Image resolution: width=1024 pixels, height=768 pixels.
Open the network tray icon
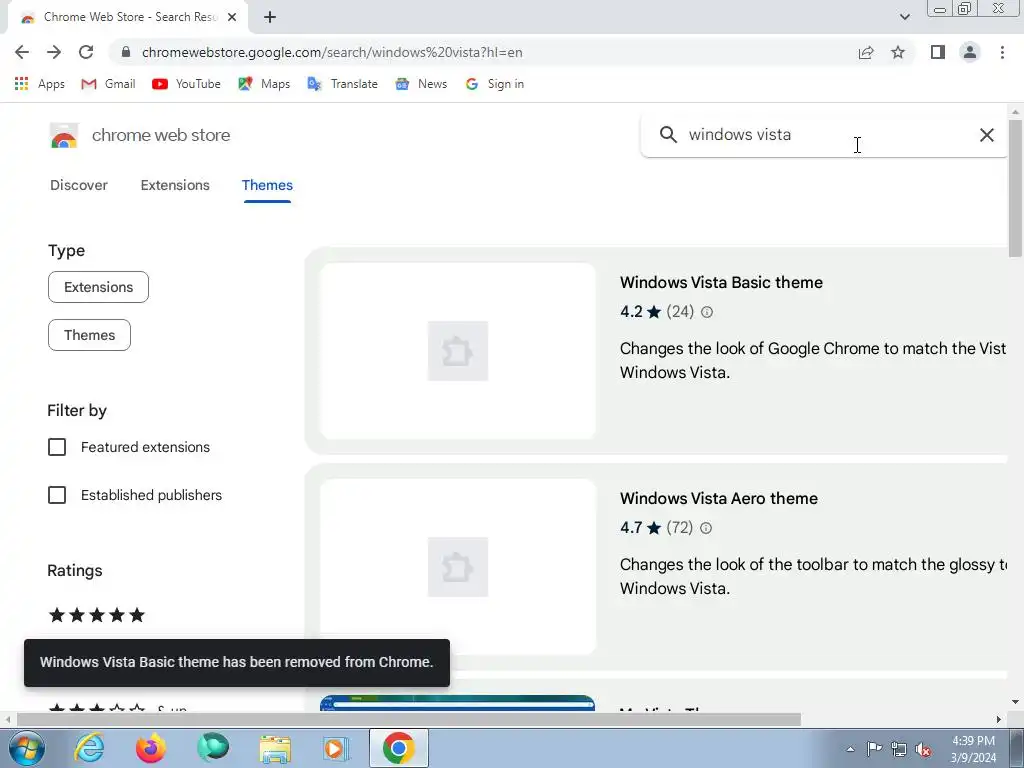pyautogui.click(x=899, y=749)
